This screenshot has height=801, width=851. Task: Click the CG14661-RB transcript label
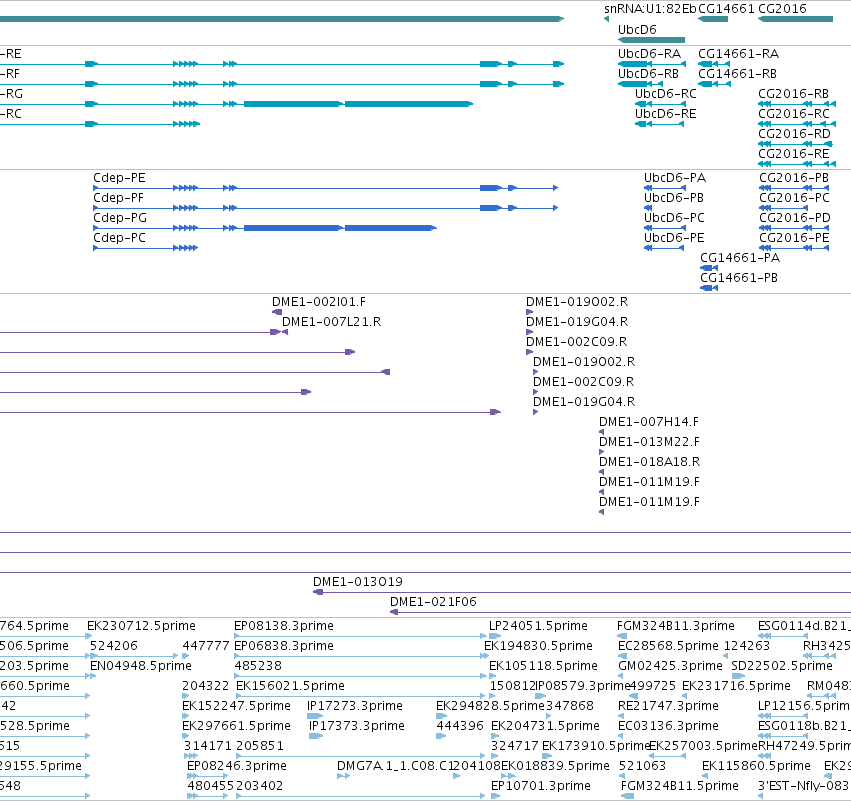click(737, 74)
